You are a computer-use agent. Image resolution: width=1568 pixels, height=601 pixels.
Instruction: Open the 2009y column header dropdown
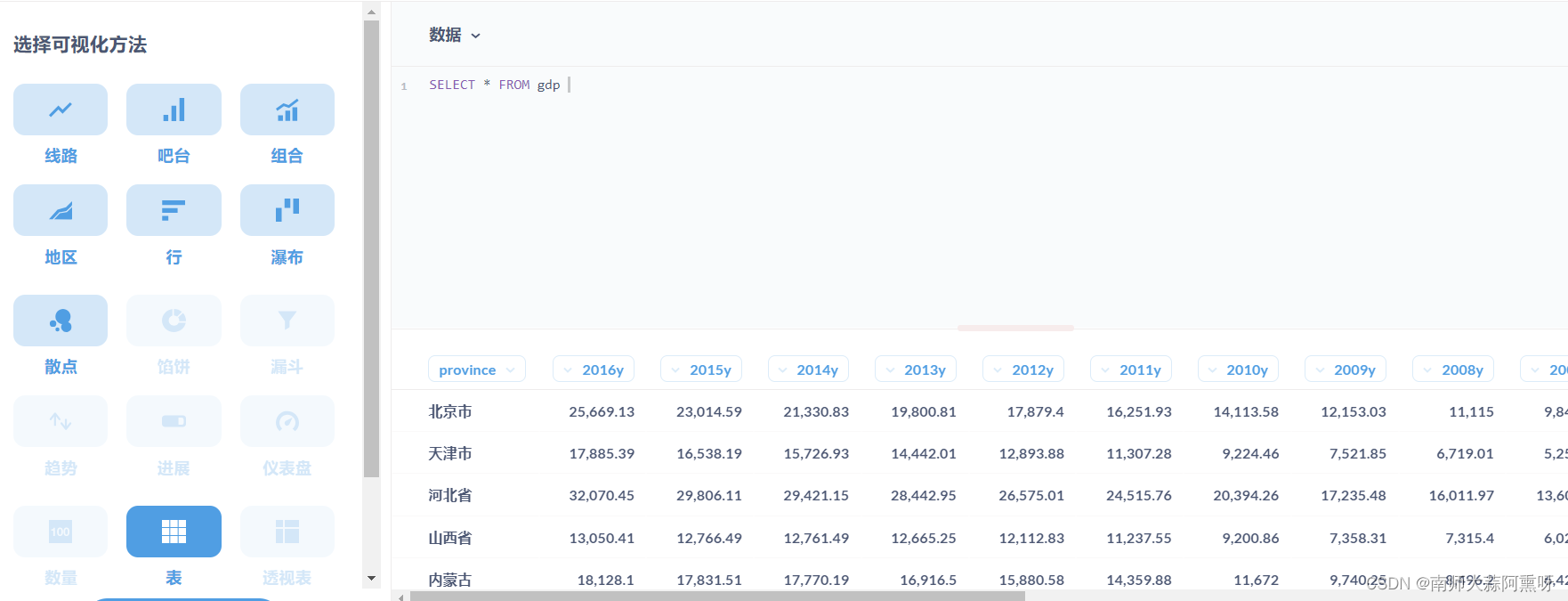tap(1346, 370)
